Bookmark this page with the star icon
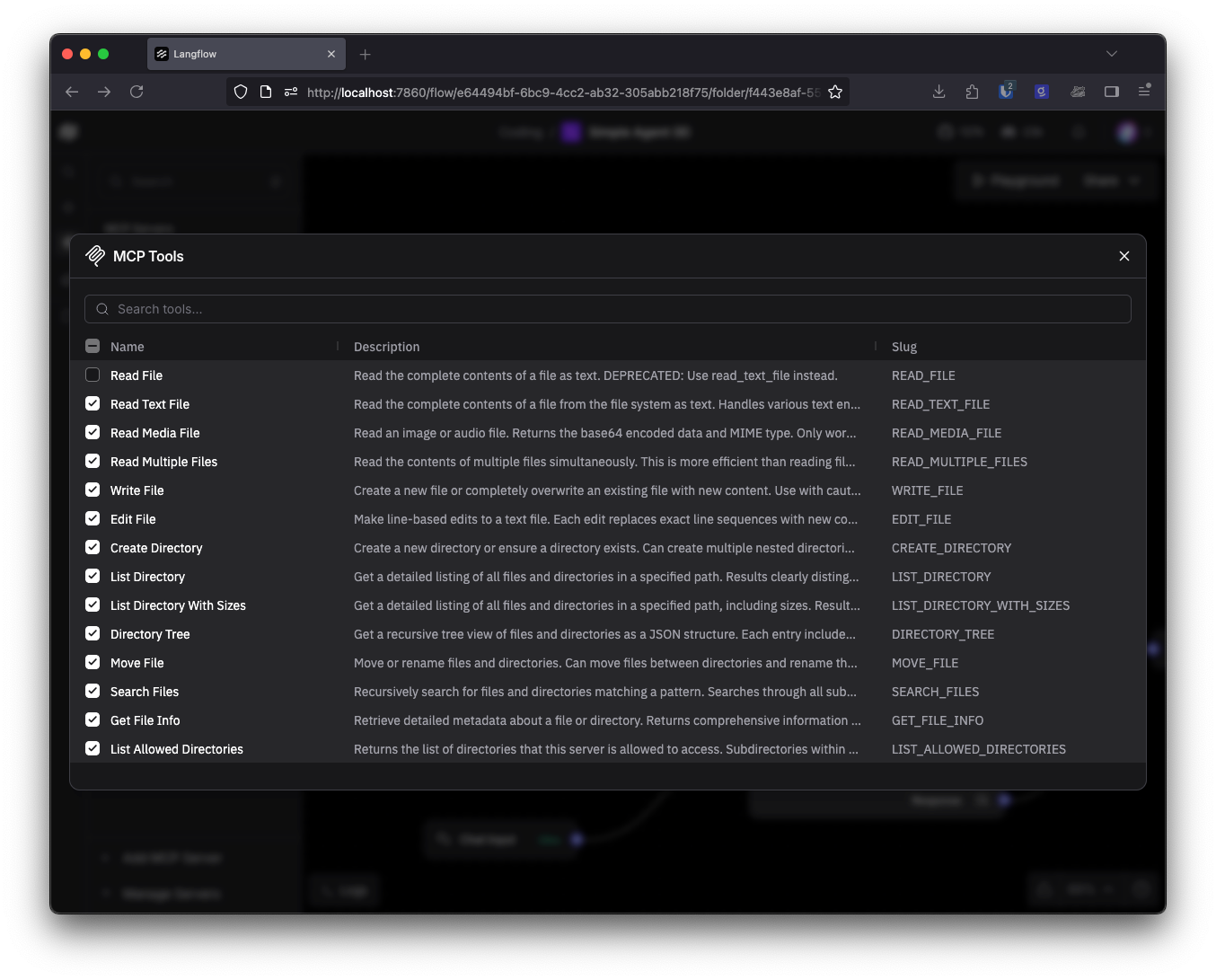1216x980 pixels. pyautogui.click(x=835, y=92)
